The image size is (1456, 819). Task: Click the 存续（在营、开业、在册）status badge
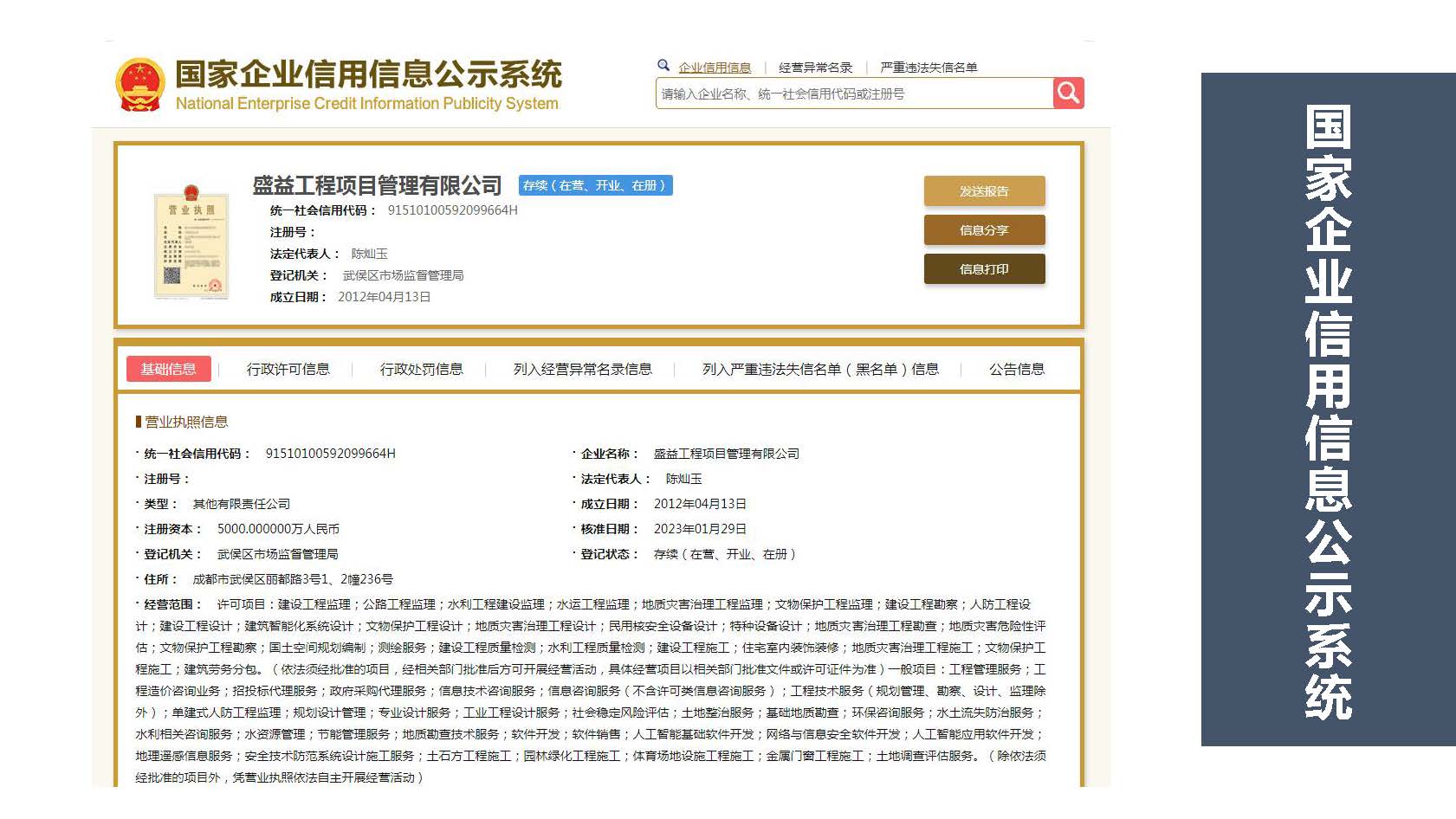[596, 185]
